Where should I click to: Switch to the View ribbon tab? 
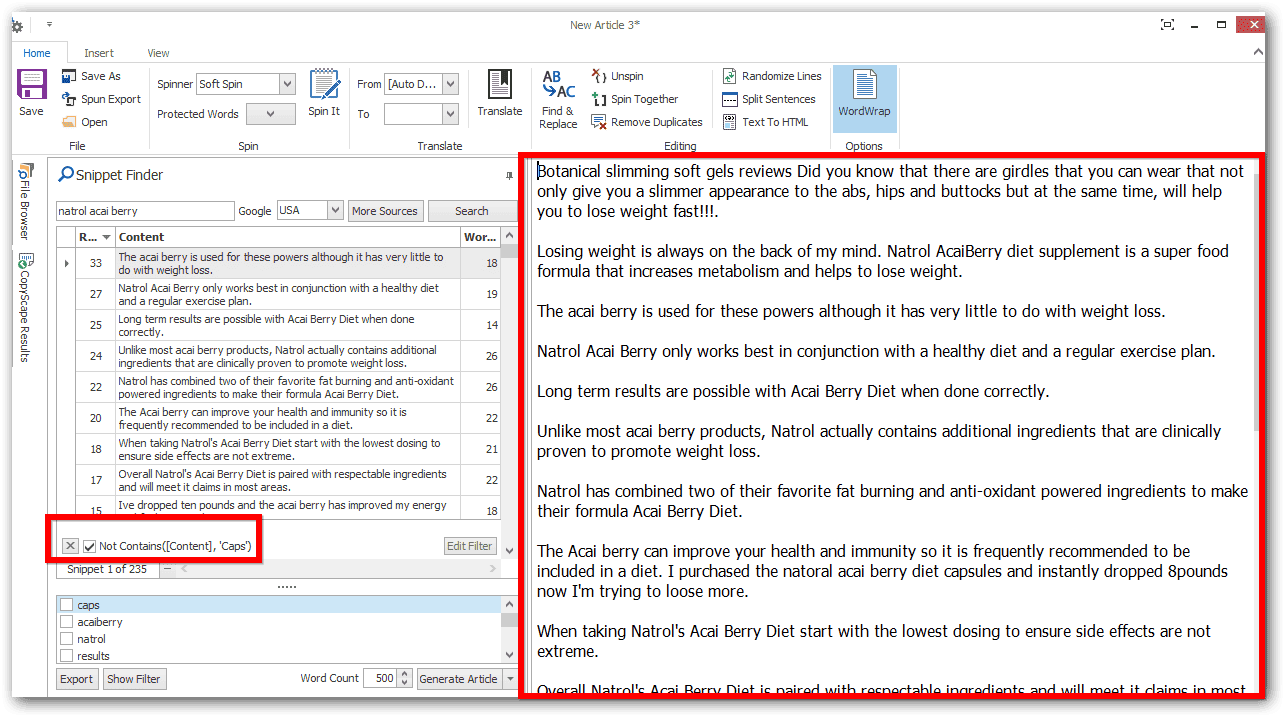[158, 53]
